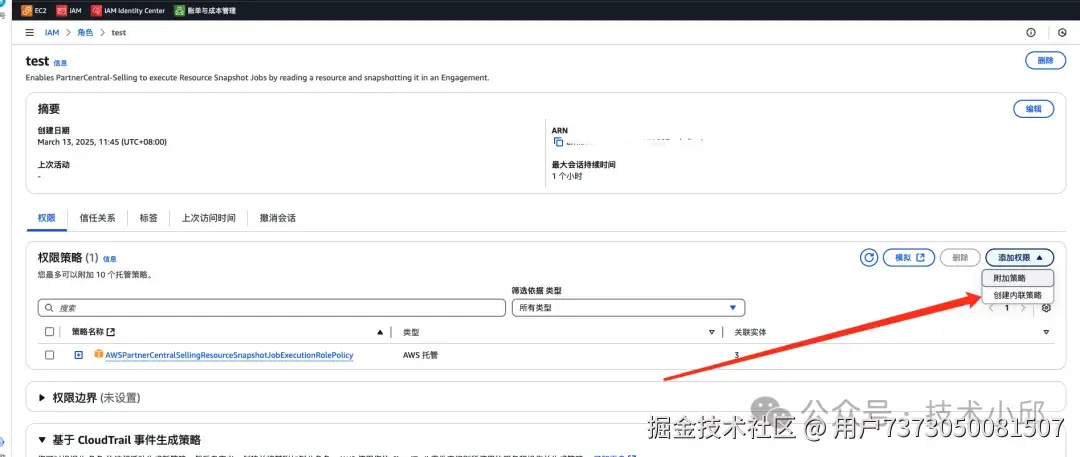Go to previous page of policies
The image size is (1080, 457).
991,308
